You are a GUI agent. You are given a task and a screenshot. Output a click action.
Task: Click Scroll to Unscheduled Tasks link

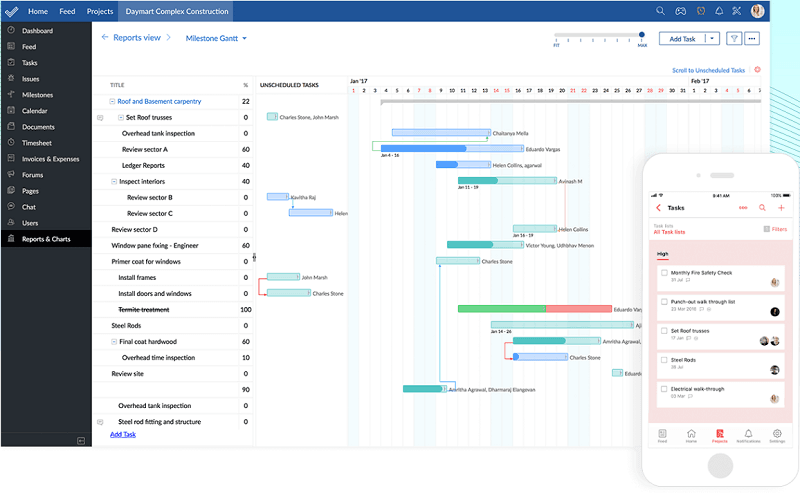point(708,70)
